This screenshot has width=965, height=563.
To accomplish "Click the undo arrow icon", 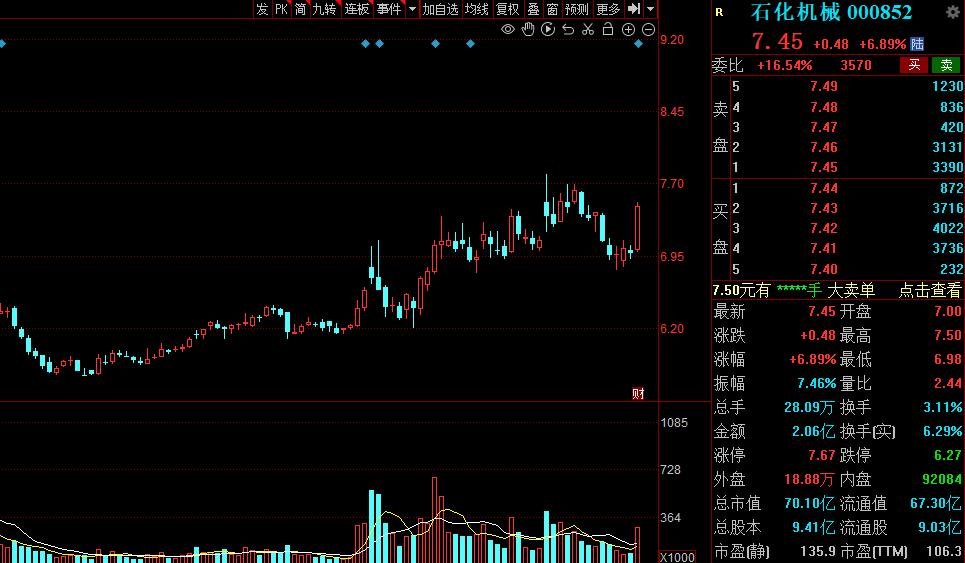I will click(568, 30).
